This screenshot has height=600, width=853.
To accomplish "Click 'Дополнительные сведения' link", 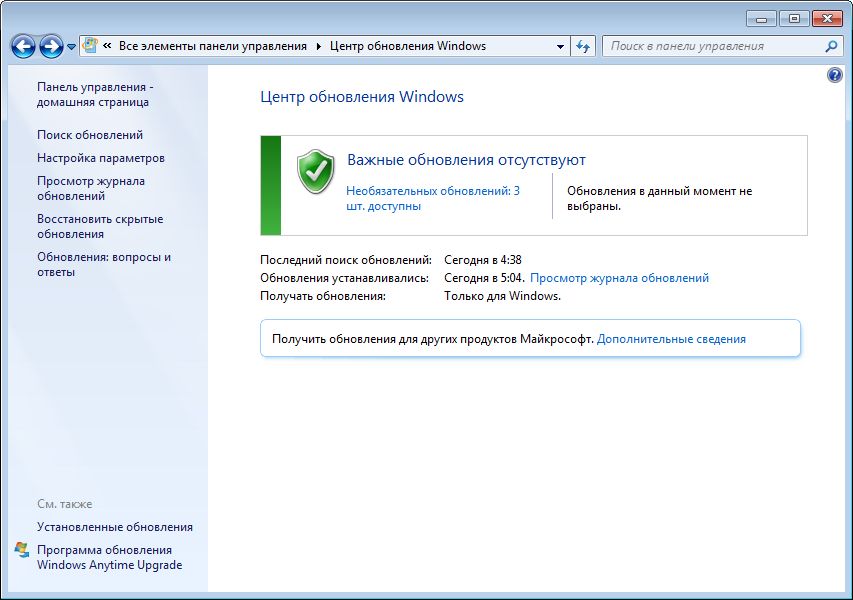I will [x=671, y=339].
